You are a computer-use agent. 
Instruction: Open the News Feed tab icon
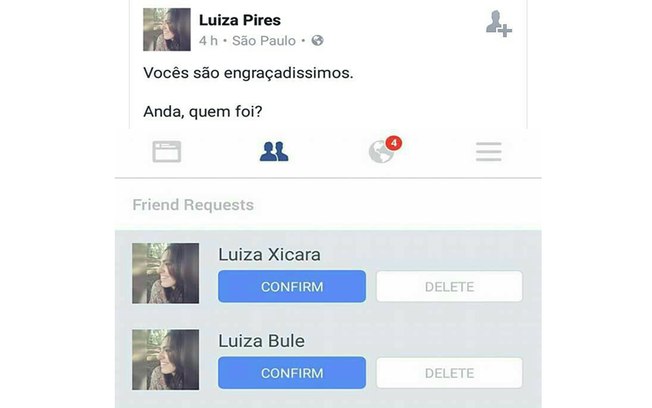(x=167, y=151)
